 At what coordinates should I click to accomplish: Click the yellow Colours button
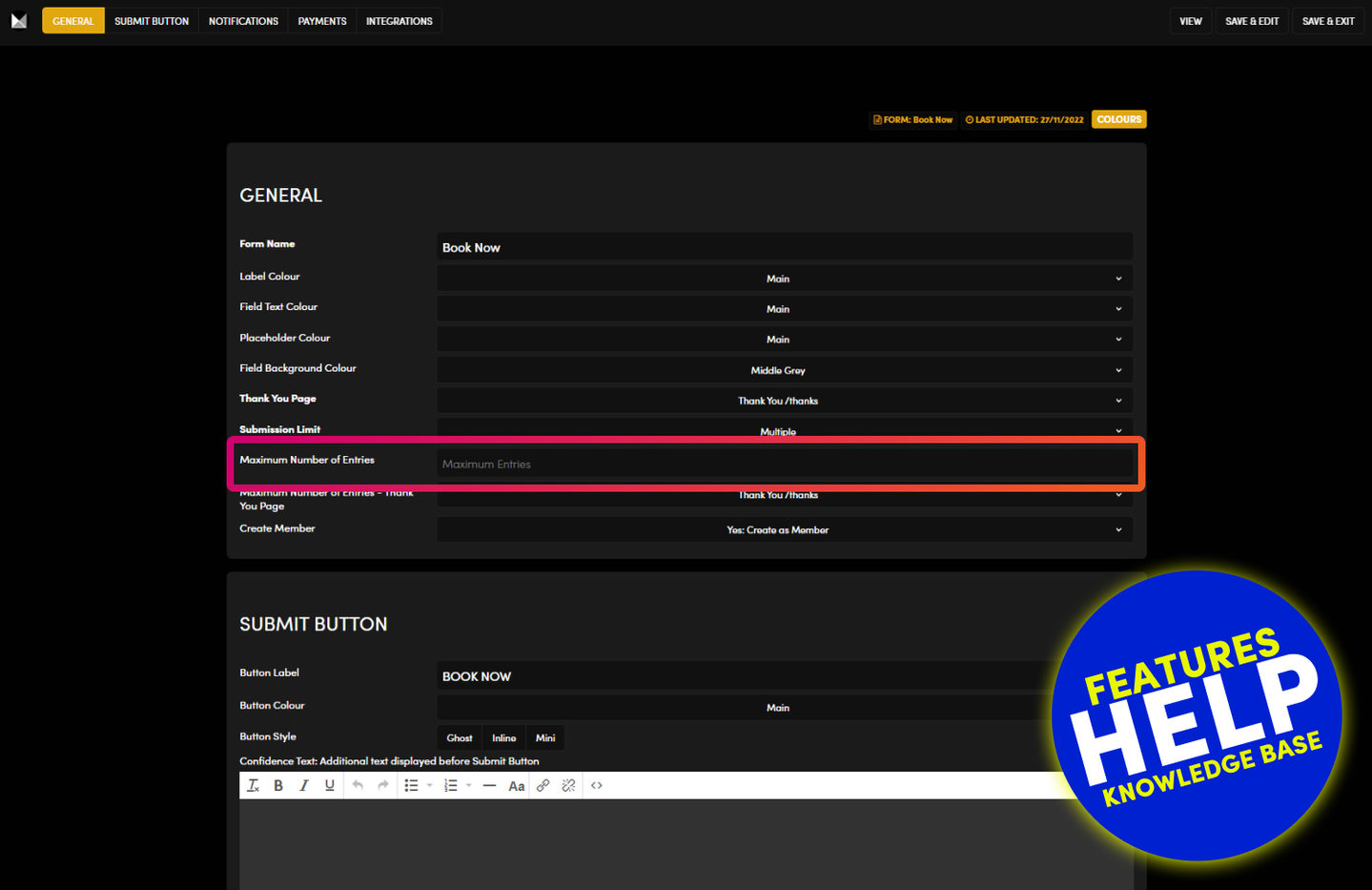(x=1118, y=120)
